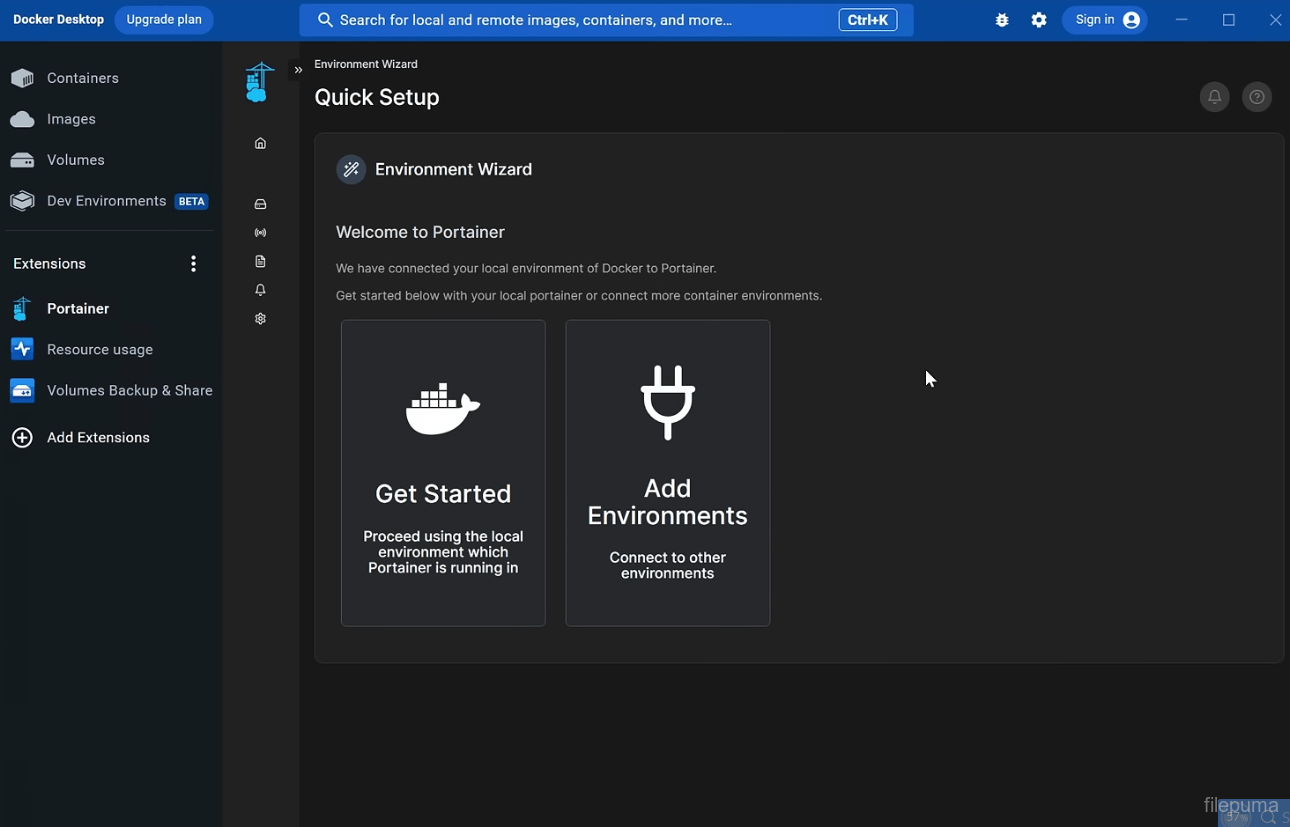The height and width of the screenshot is (827, 1290).
Task: Expand the Portainer sidebar with chevron
Action: point(298,70)
